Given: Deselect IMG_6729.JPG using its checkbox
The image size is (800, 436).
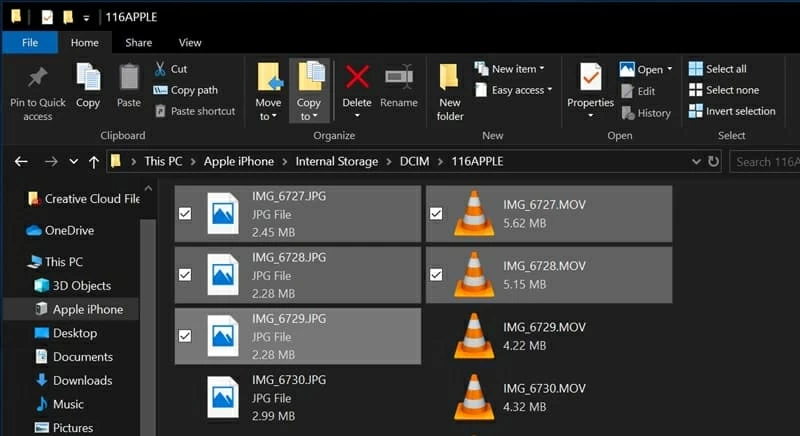Looking at the screenshot, I should point(185,336).
